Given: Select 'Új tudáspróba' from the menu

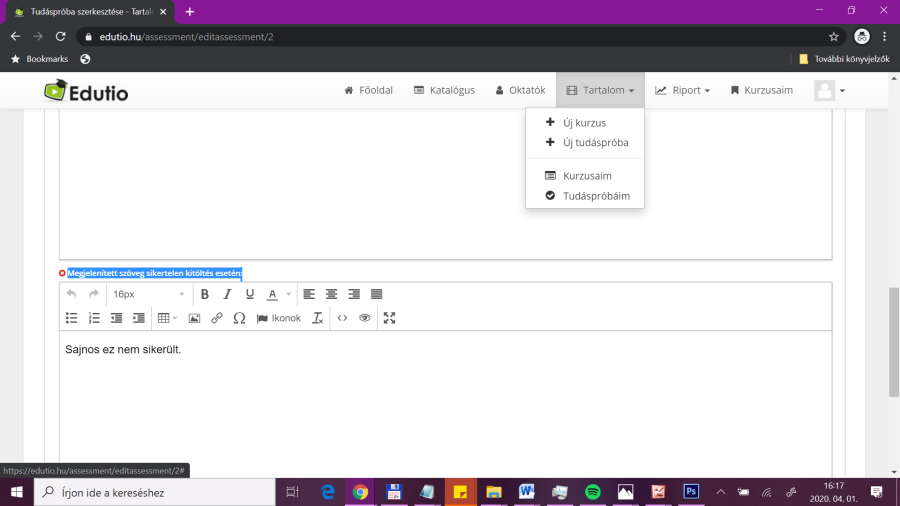Looking at the screenshot, I should pyautogui.click(x=595, y=142).
